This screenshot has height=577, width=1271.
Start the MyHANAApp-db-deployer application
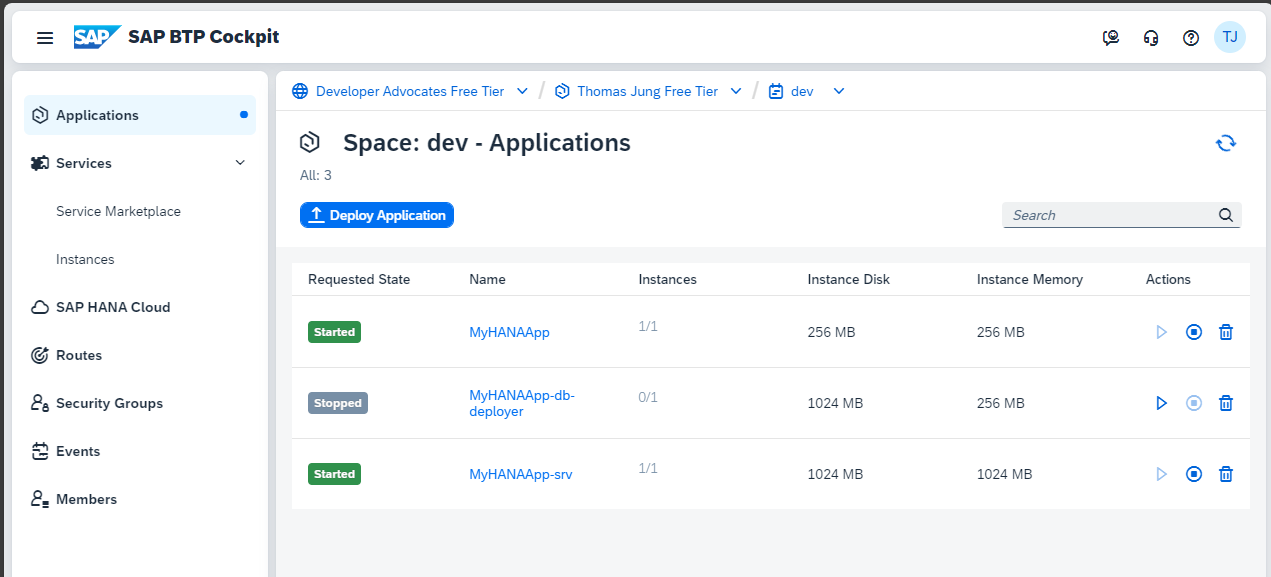pos(1161,403)
